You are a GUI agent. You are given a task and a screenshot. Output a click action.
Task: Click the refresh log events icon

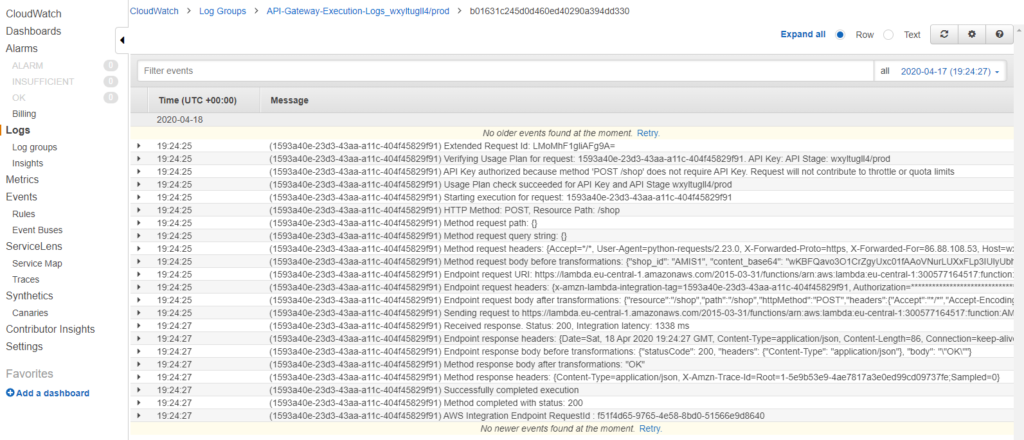click(943, 34)
